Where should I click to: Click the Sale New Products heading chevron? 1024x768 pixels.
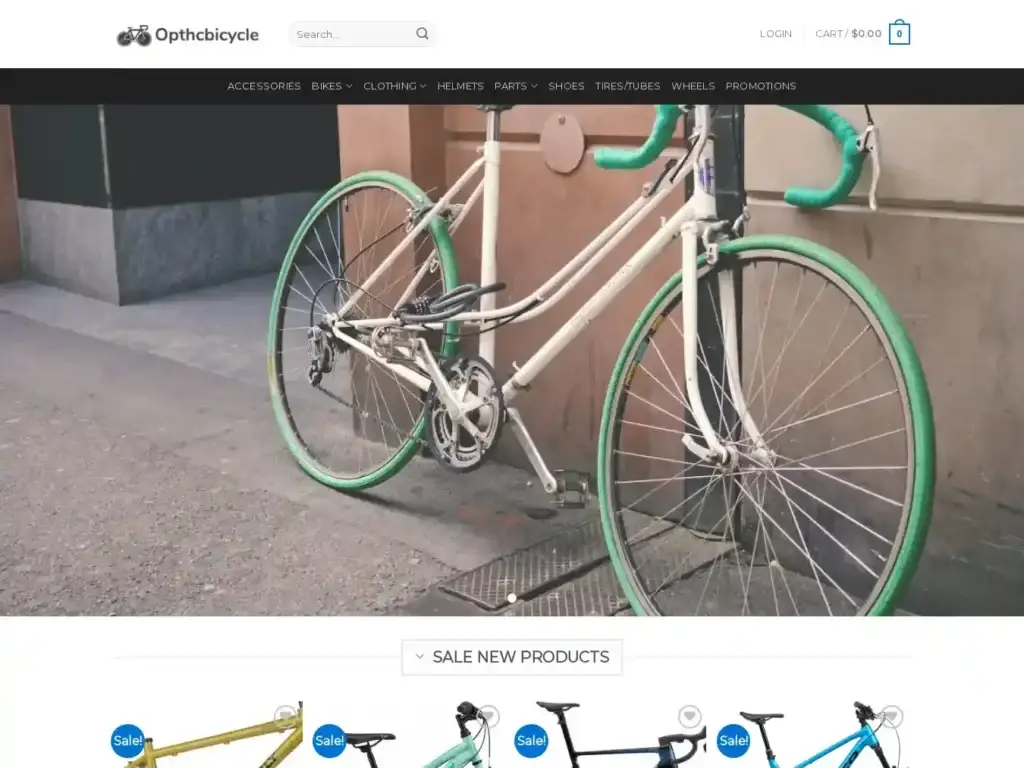click(420, 657)
